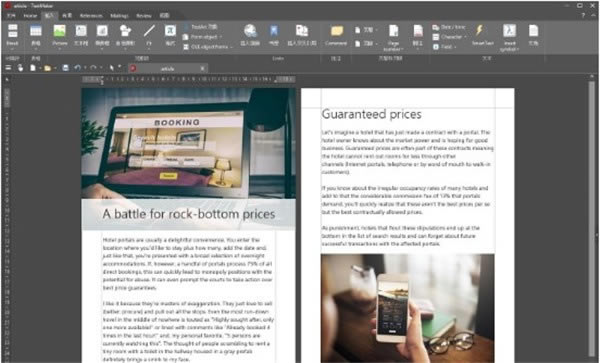
Task: Select the line drawing tool icon
Action: pyautogui.click(x=149, y=35)
